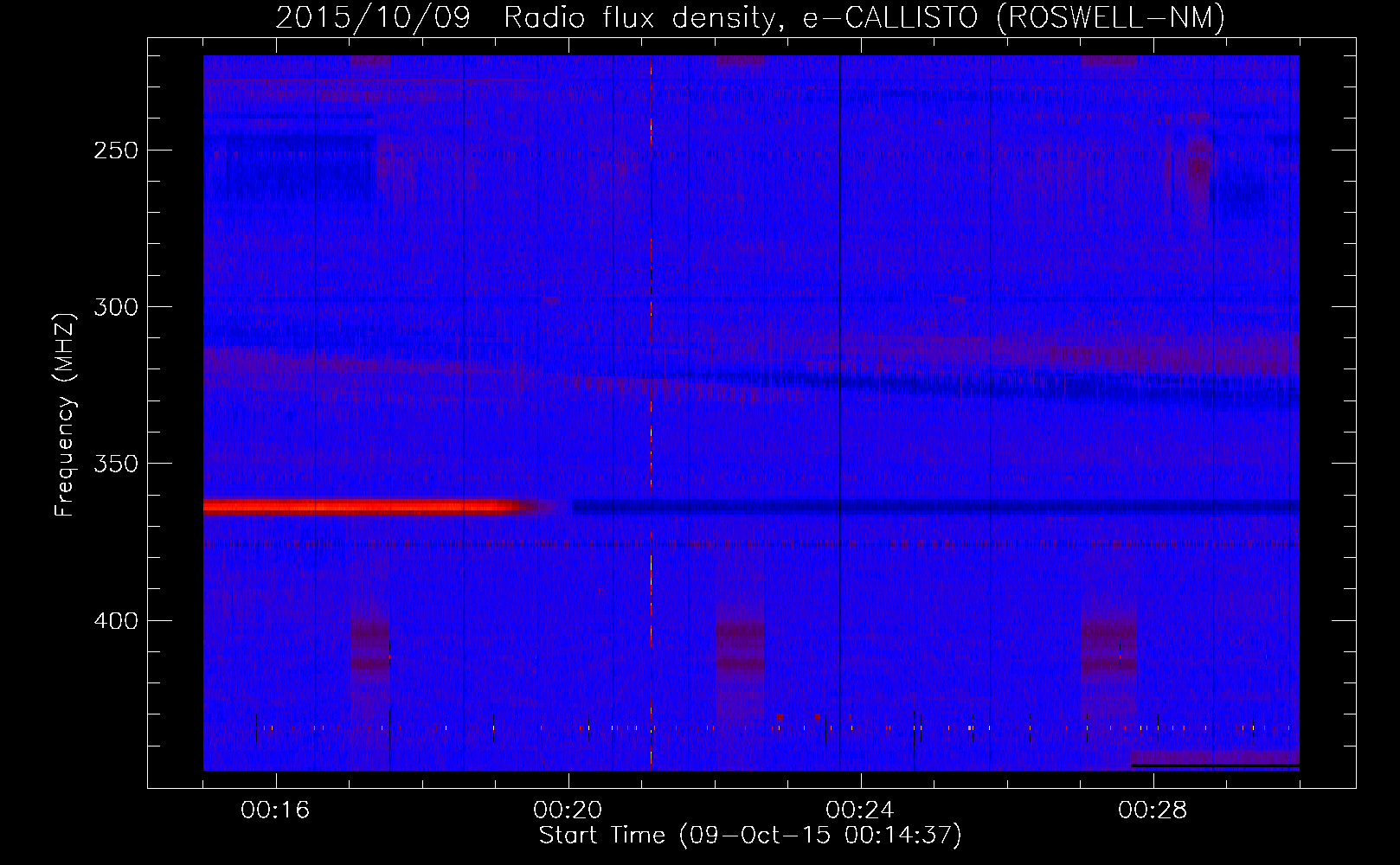Screen dimensions: 1400x865
Task: Click the 250 frequency tick label
Action: [116, 151]
